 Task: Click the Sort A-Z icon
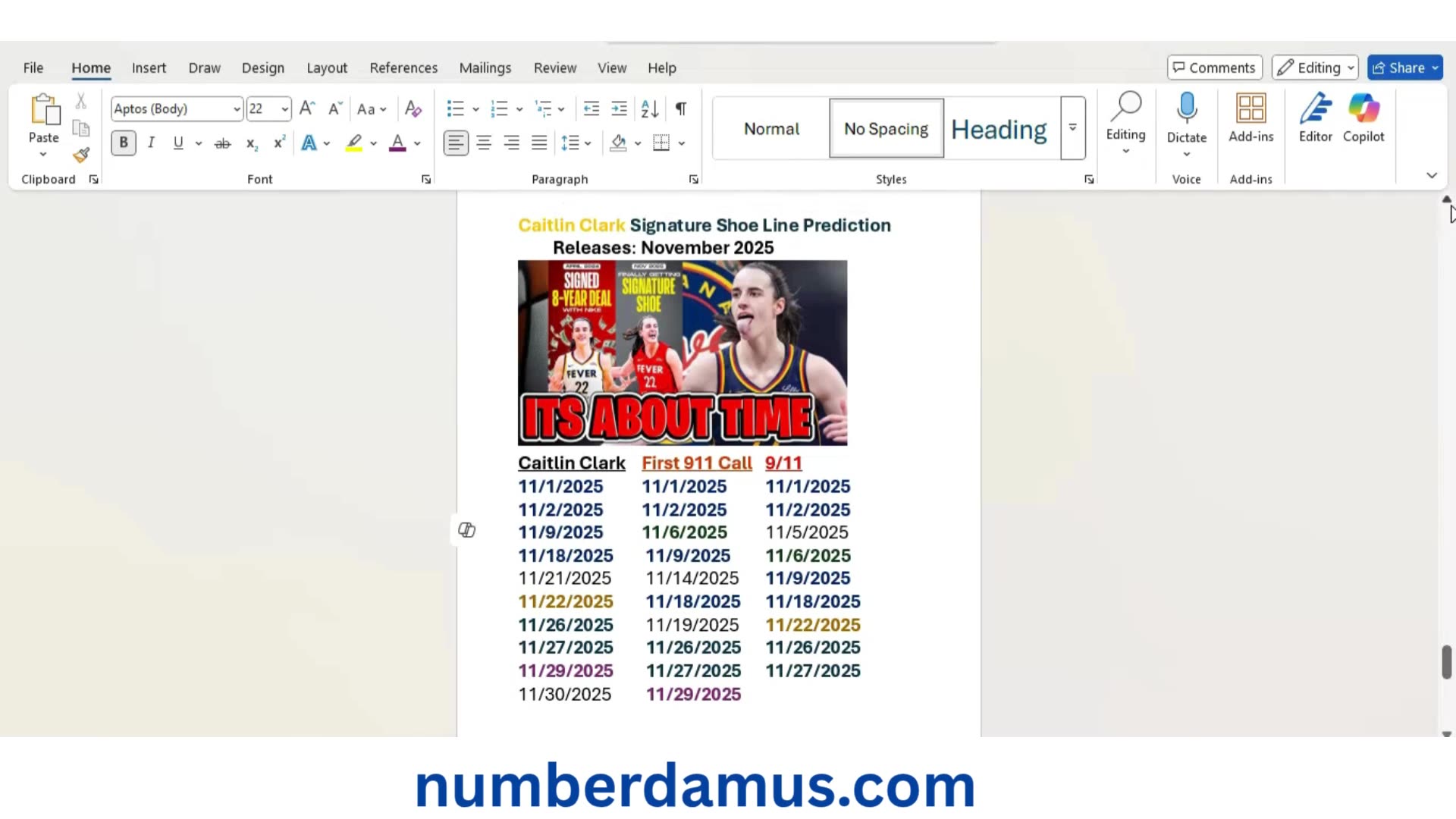coord(650,109)
